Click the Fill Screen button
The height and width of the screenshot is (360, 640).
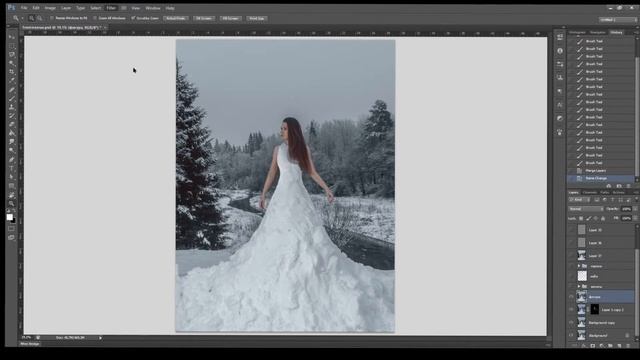tap(231, 18)
